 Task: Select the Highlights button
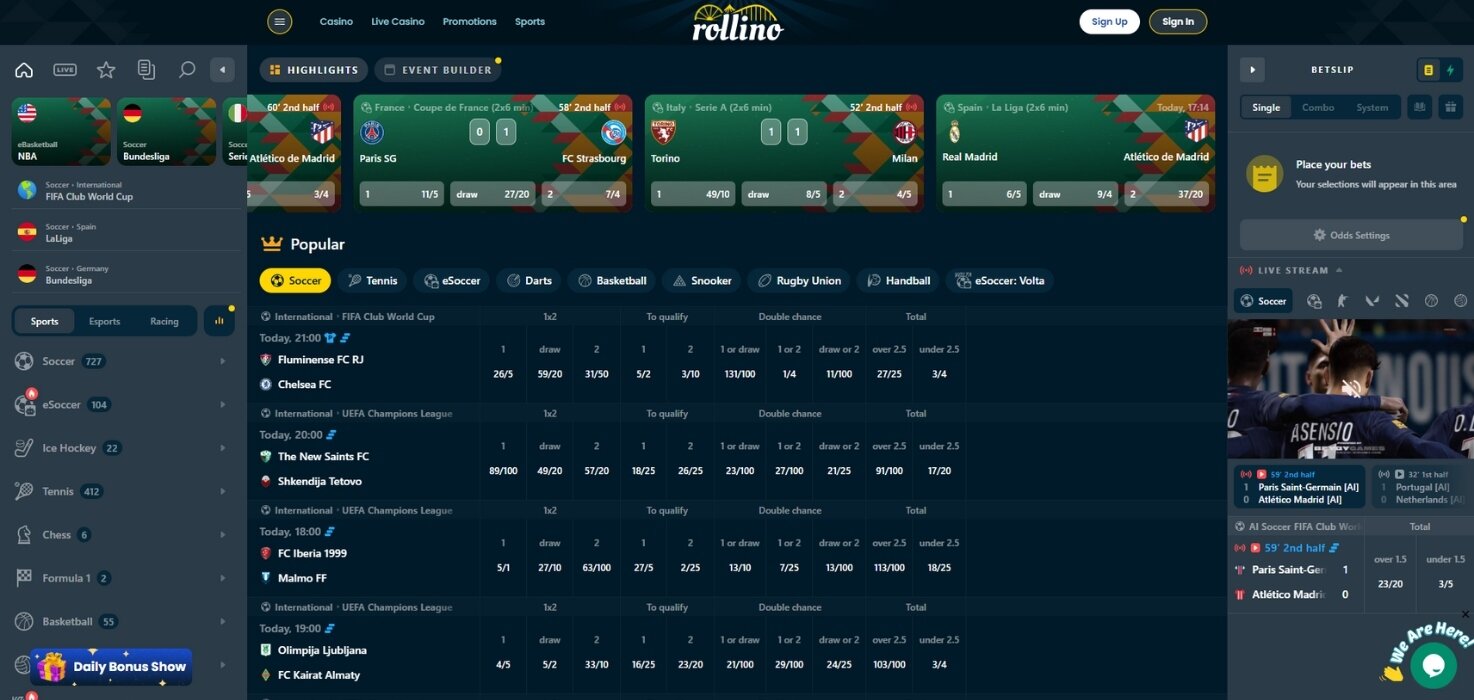pyautogui.click(x=314, y=70)
